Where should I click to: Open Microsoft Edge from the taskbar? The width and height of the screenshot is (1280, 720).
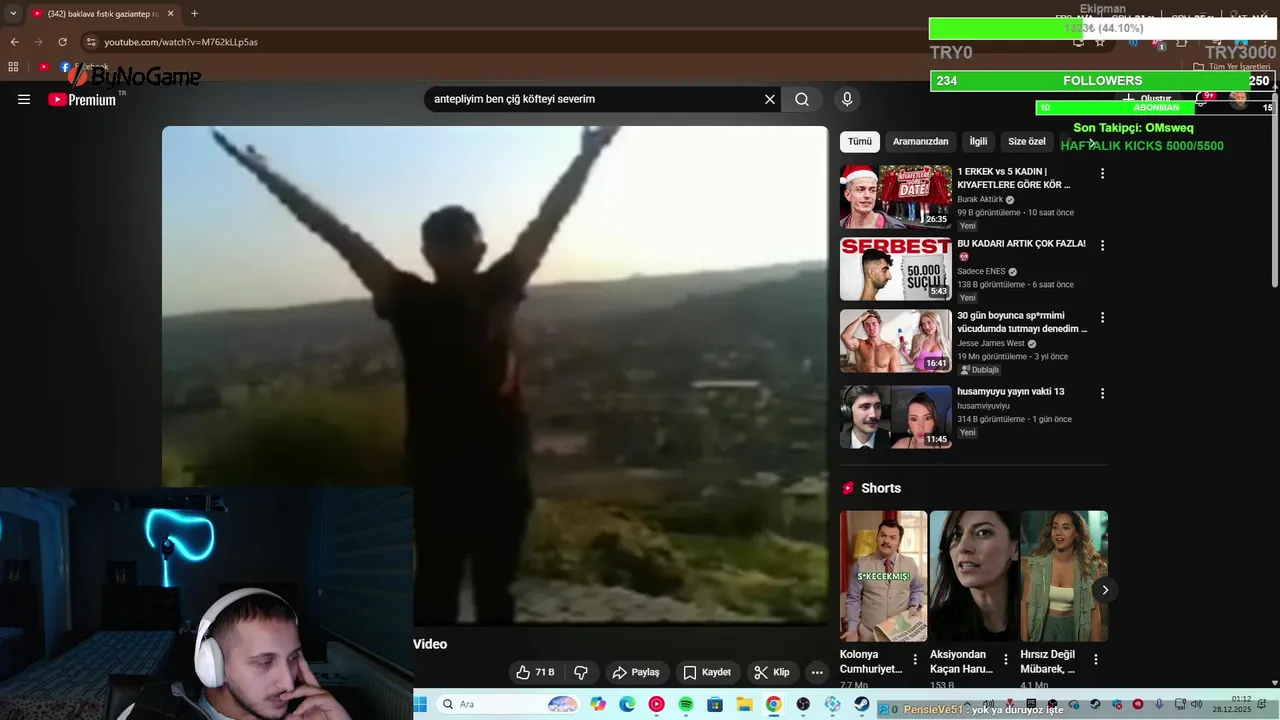627,704
